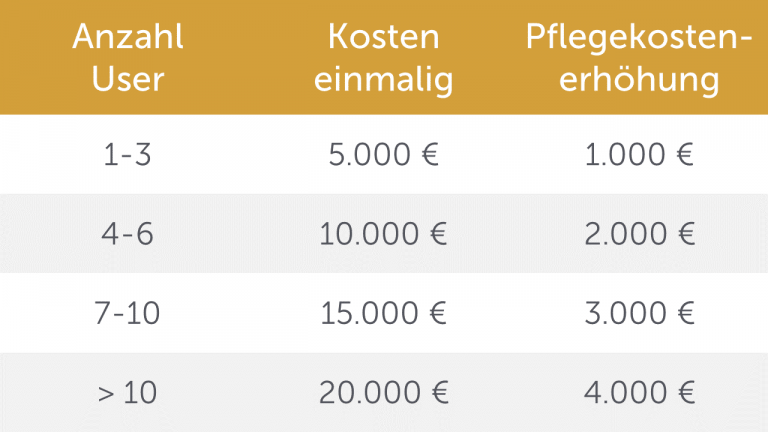Click the word "User" in the header
768x432 pixels.
(128, 79)
